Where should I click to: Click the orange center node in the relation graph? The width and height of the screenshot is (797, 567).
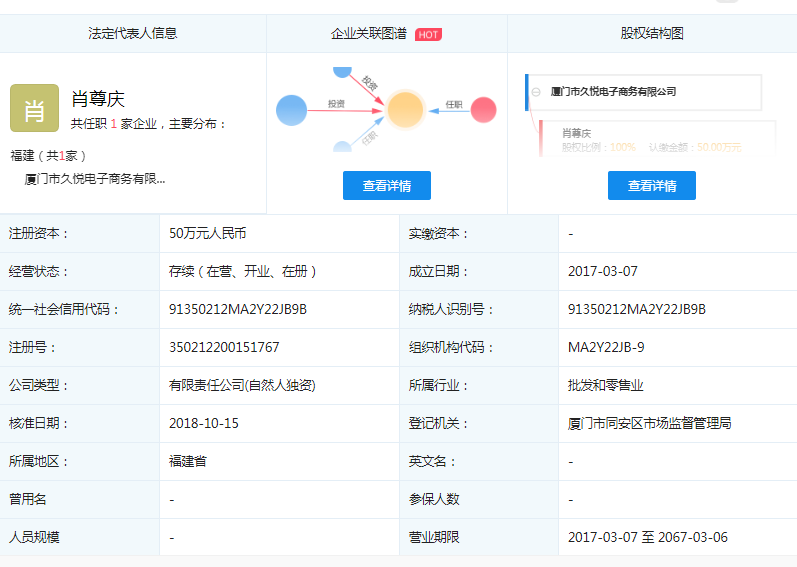(405, 110)
